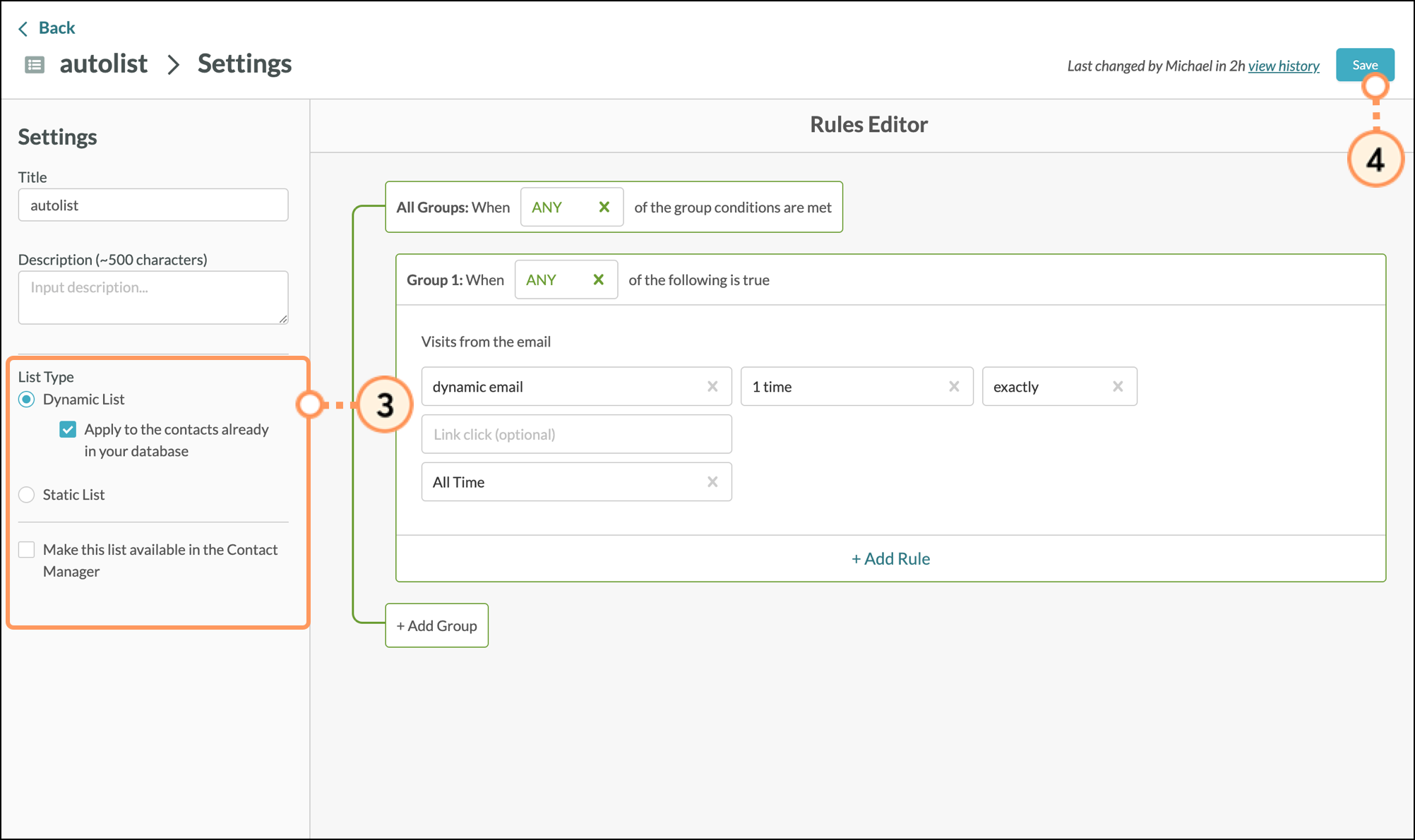This screenshot has width=1415, height=840.
Task: Select the Static List radio option
Action: point(27,495)
